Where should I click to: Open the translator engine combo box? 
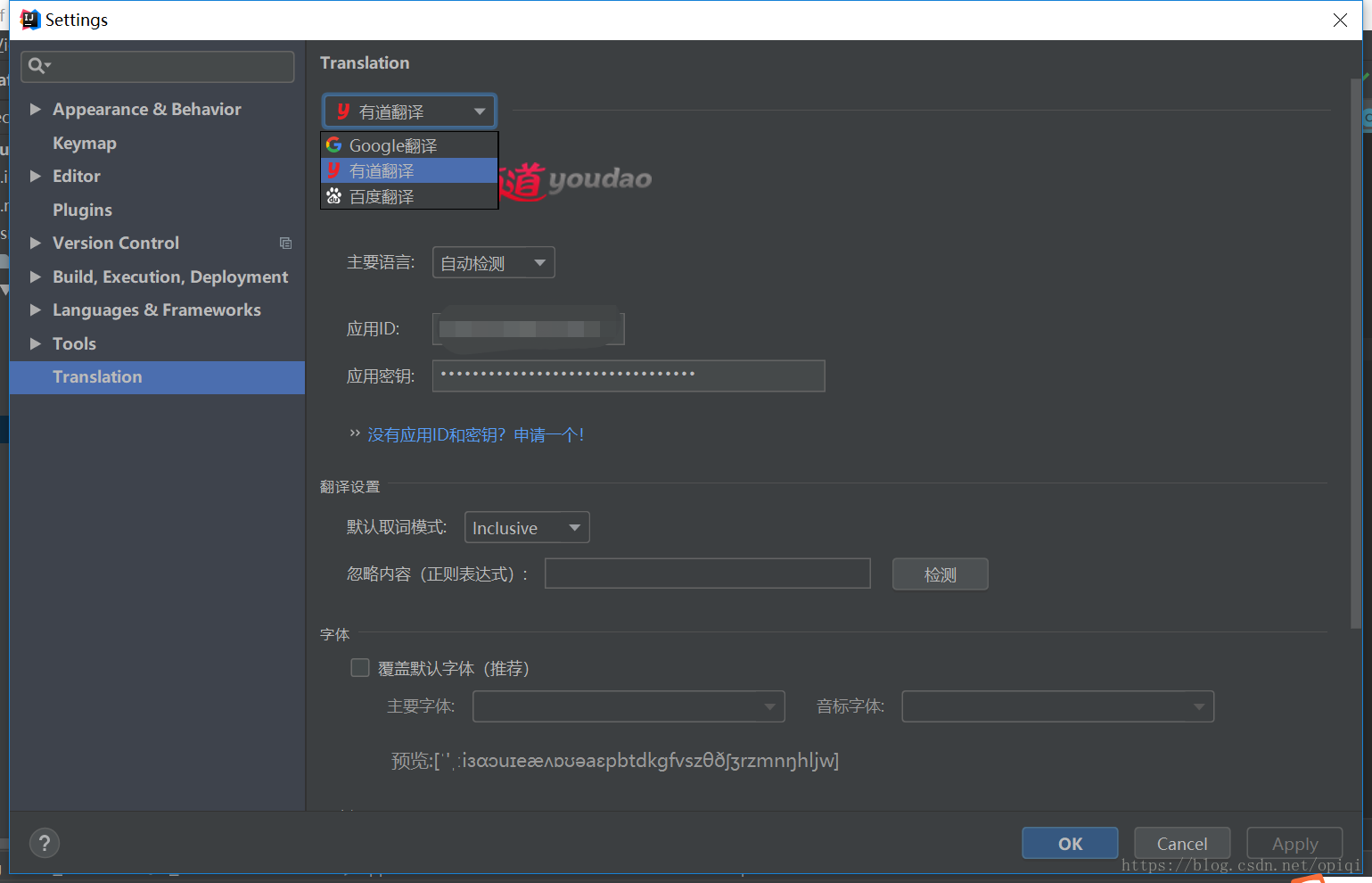point(409,111)
